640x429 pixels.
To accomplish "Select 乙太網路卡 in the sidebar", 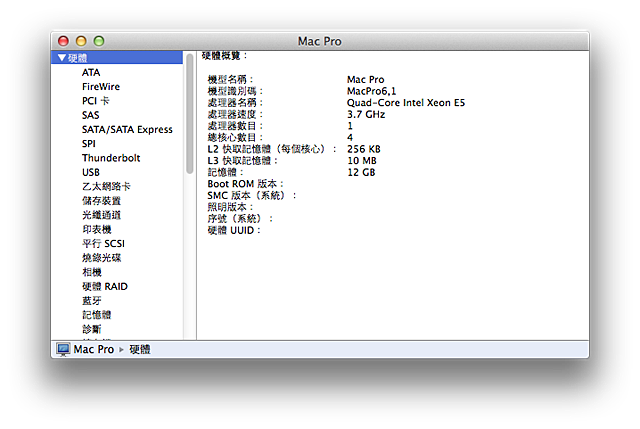I will coord(106,187).
